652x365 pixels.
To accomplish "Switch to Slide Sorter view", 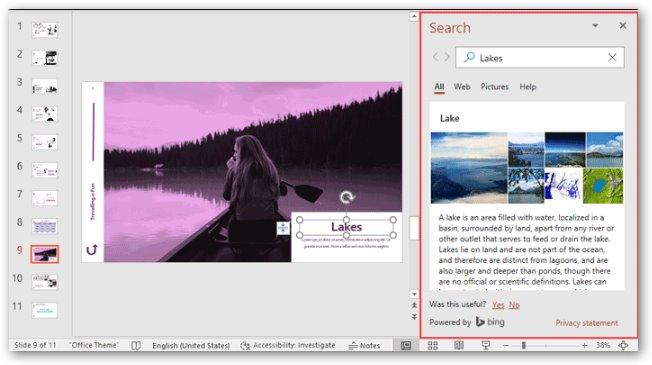I will 432,345.
